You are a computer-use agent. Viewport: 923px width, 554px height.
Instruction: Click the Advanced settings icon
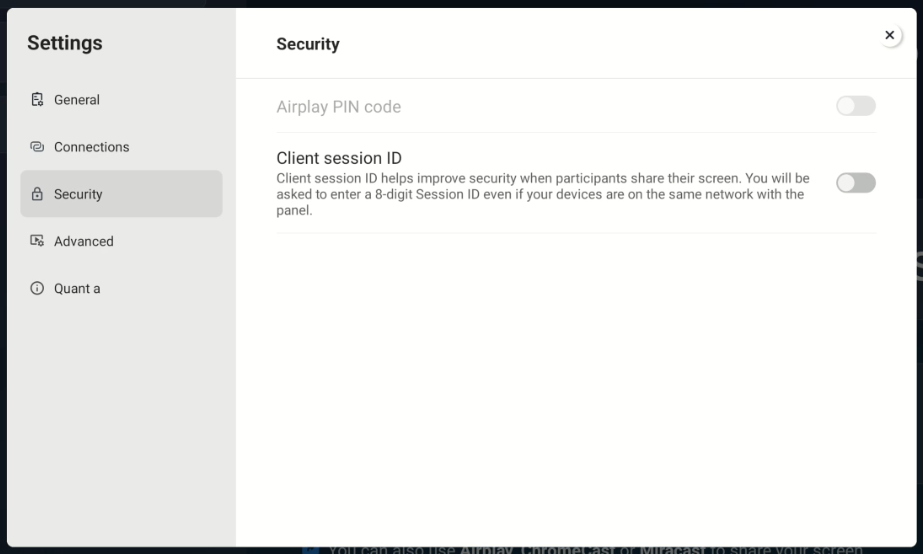(x=37, y=241)
